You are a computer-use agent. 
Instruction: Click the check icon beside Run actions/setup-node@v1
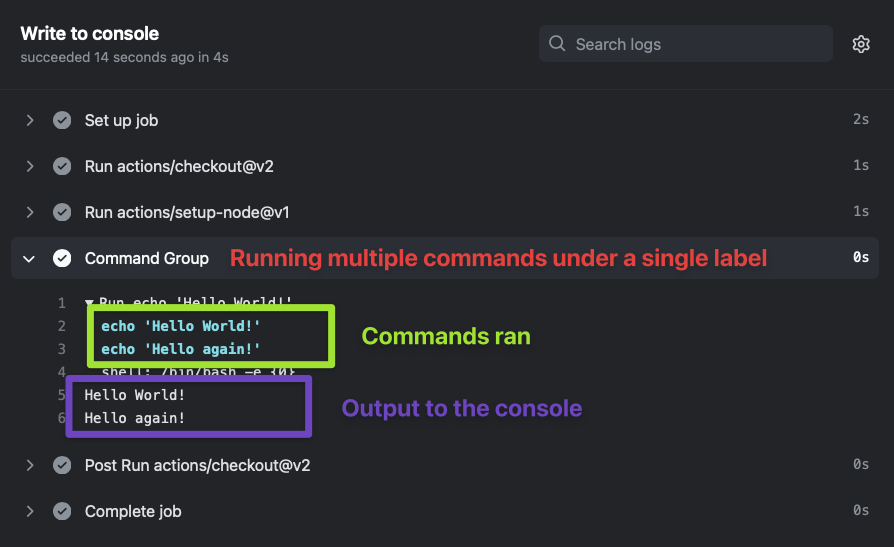coord(62,212)
